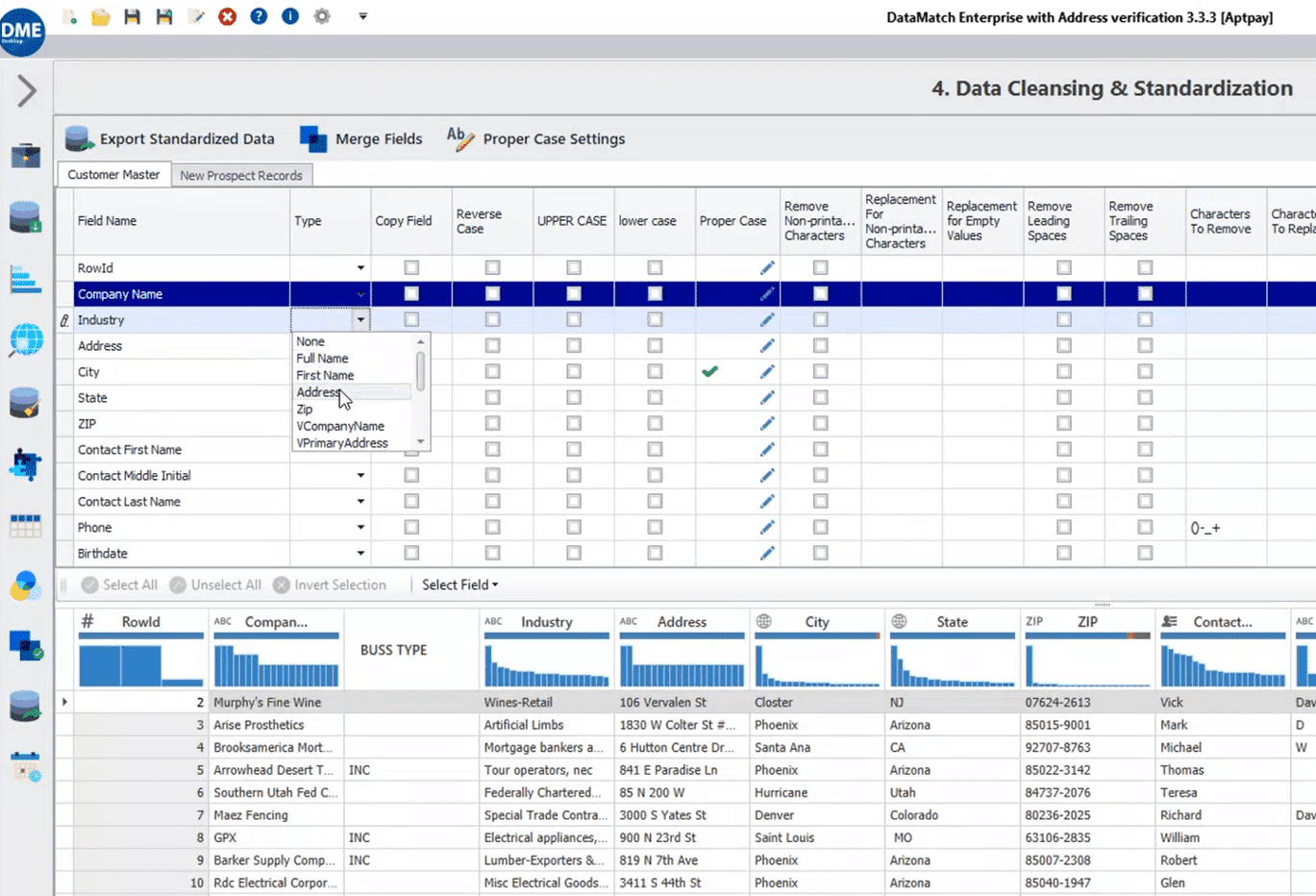Open a project with the folder icon
The image size is (1316, 896).
101,16
